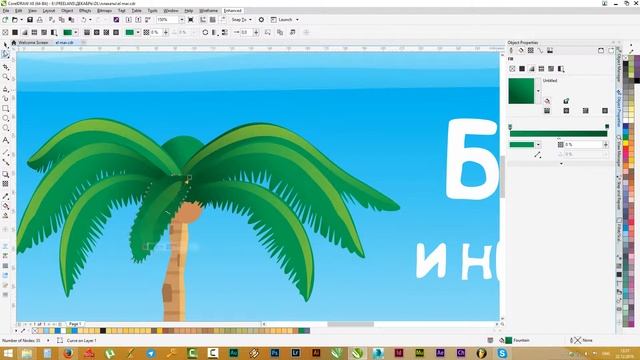Expand more fill options arrow in docker
Screen dimensions: 640x360
pyautogui.click(x=561, y=164)
